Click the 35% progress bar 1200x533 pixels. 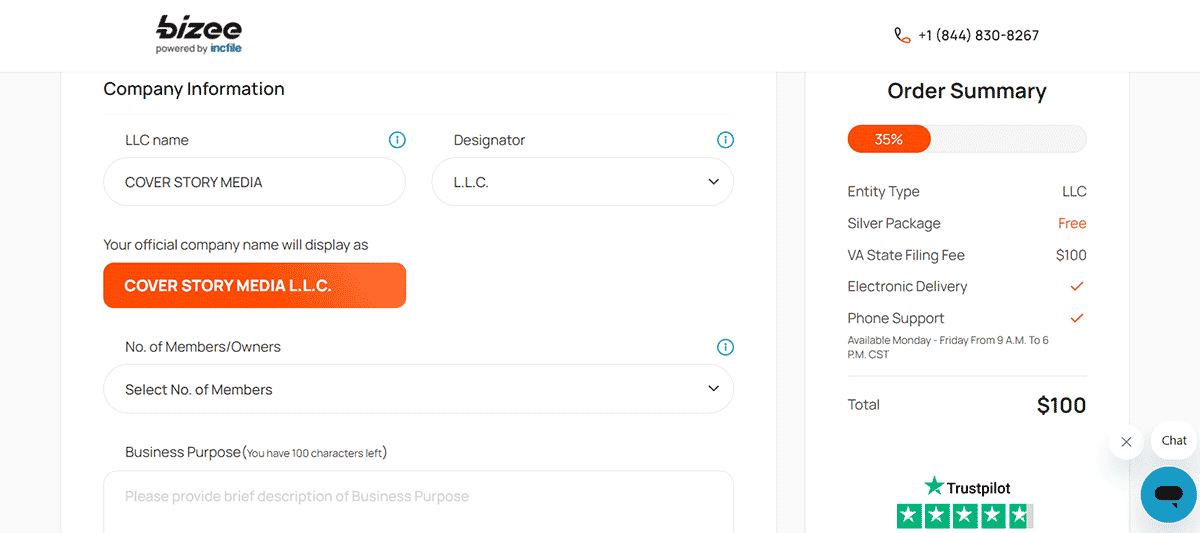click(x=966, y=139)
